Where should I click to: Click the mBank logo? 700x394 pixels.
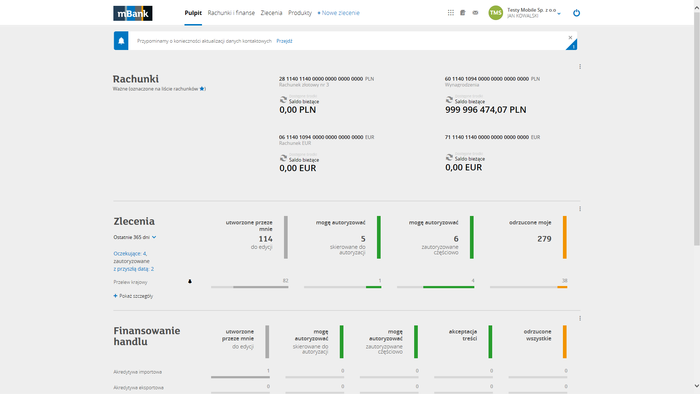point(133,13)
